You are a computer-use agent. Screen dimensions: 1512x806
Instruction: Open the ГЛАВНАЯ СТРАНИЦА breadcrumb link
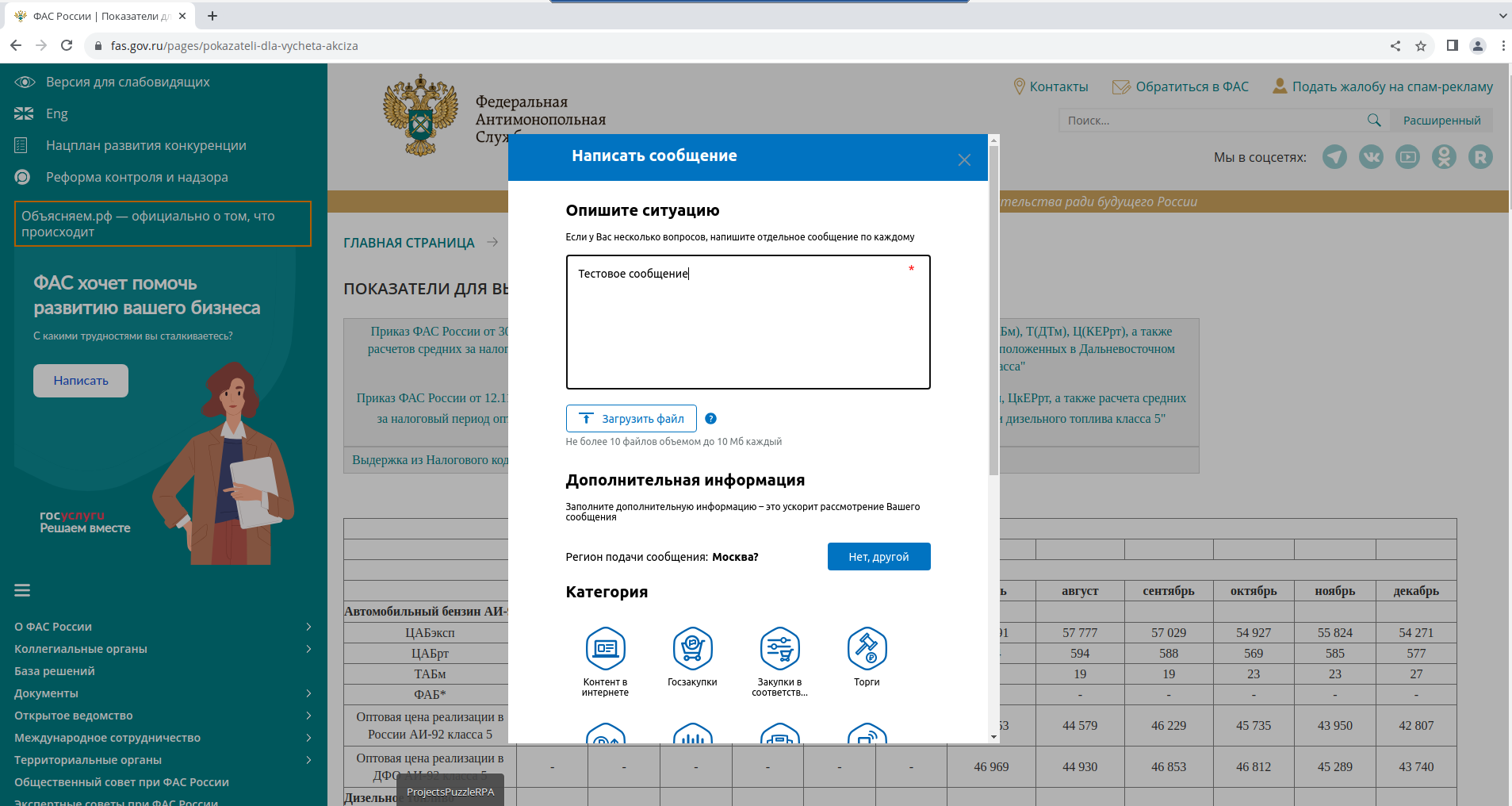point(408,243)
